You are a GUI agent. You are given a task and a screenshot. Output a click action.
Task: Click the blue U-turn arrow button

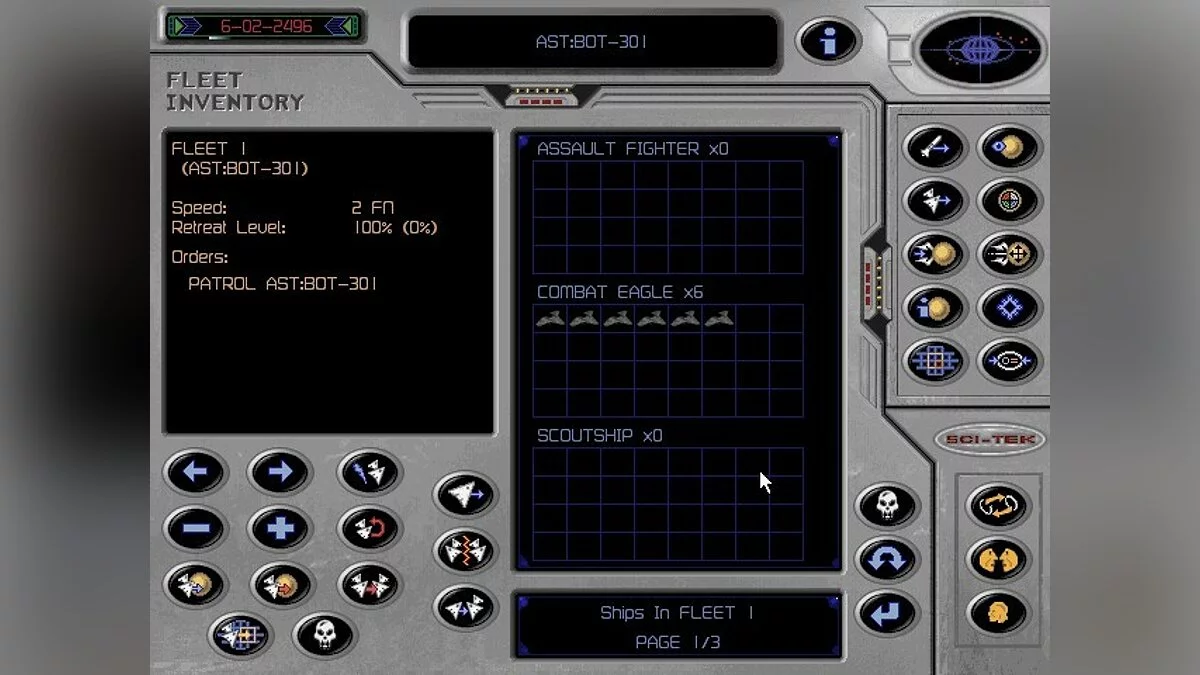point(887,559)
